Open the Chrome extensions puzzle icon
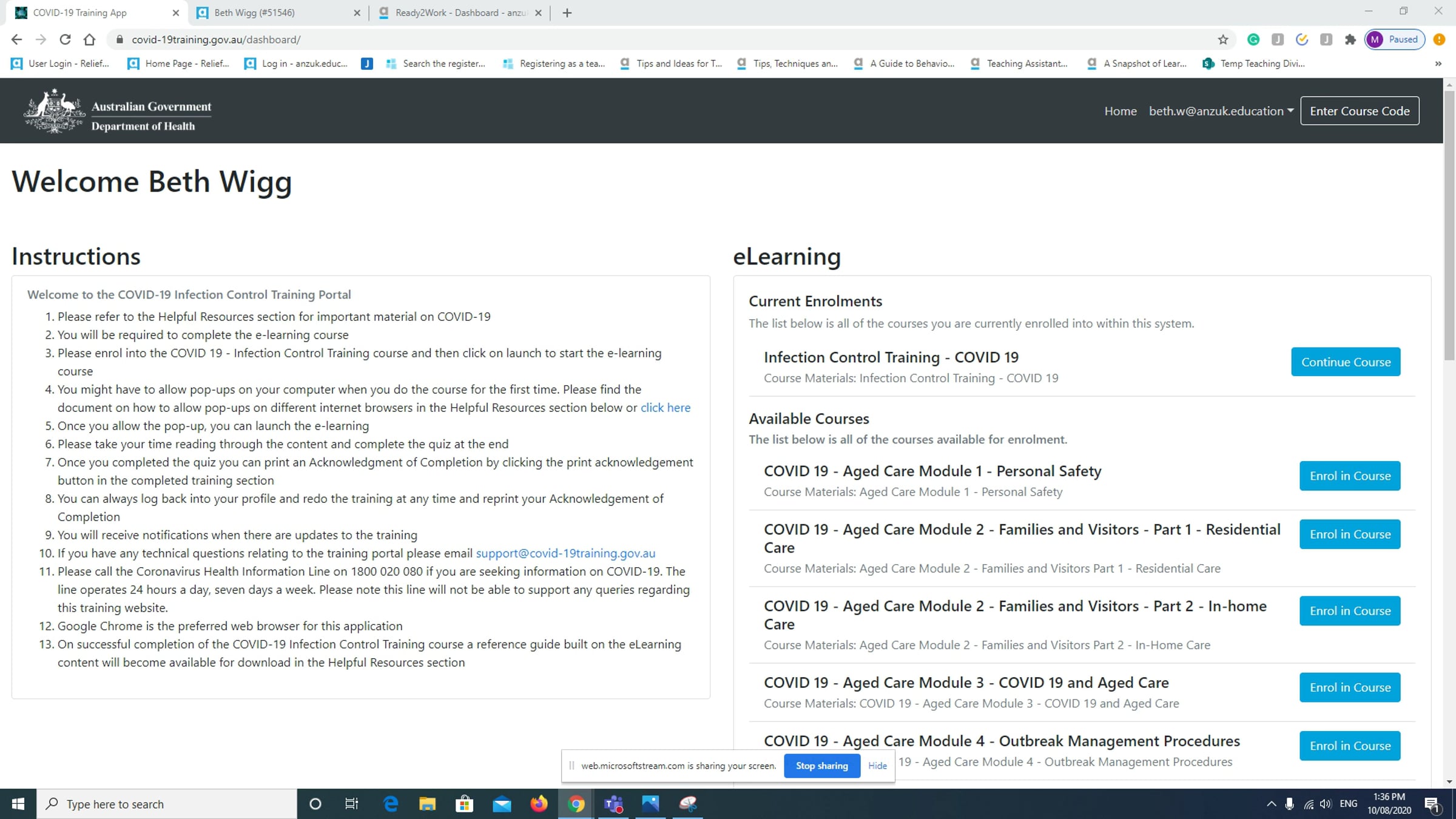 [x=1350, y=39]
